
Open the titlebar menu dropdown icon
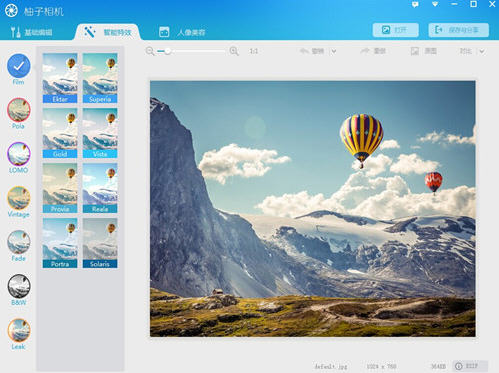pos(435,4)
